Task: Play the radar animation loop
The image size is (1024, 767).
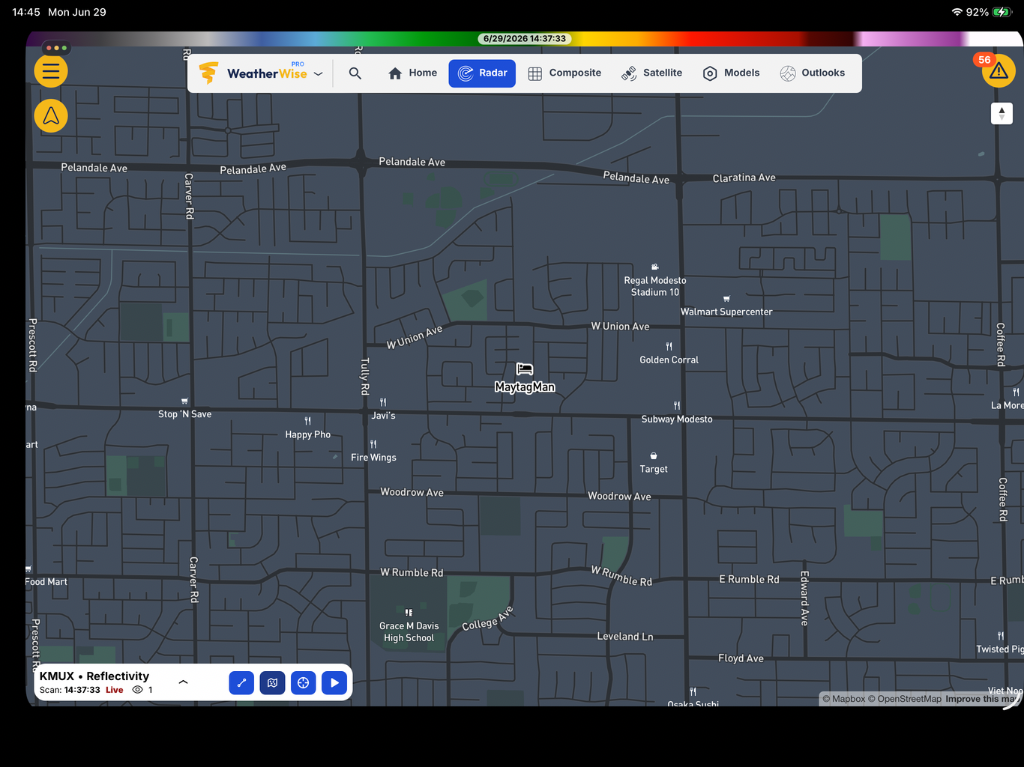Action: pos(334,683)
